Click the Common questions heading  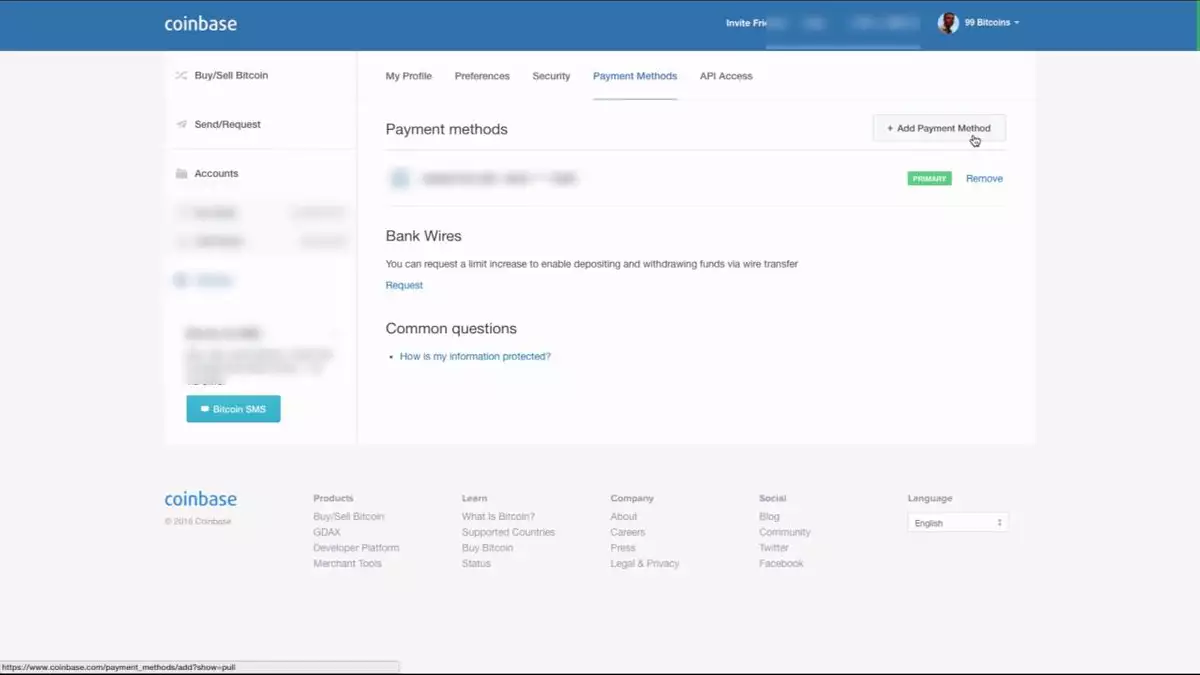point(451,328)
